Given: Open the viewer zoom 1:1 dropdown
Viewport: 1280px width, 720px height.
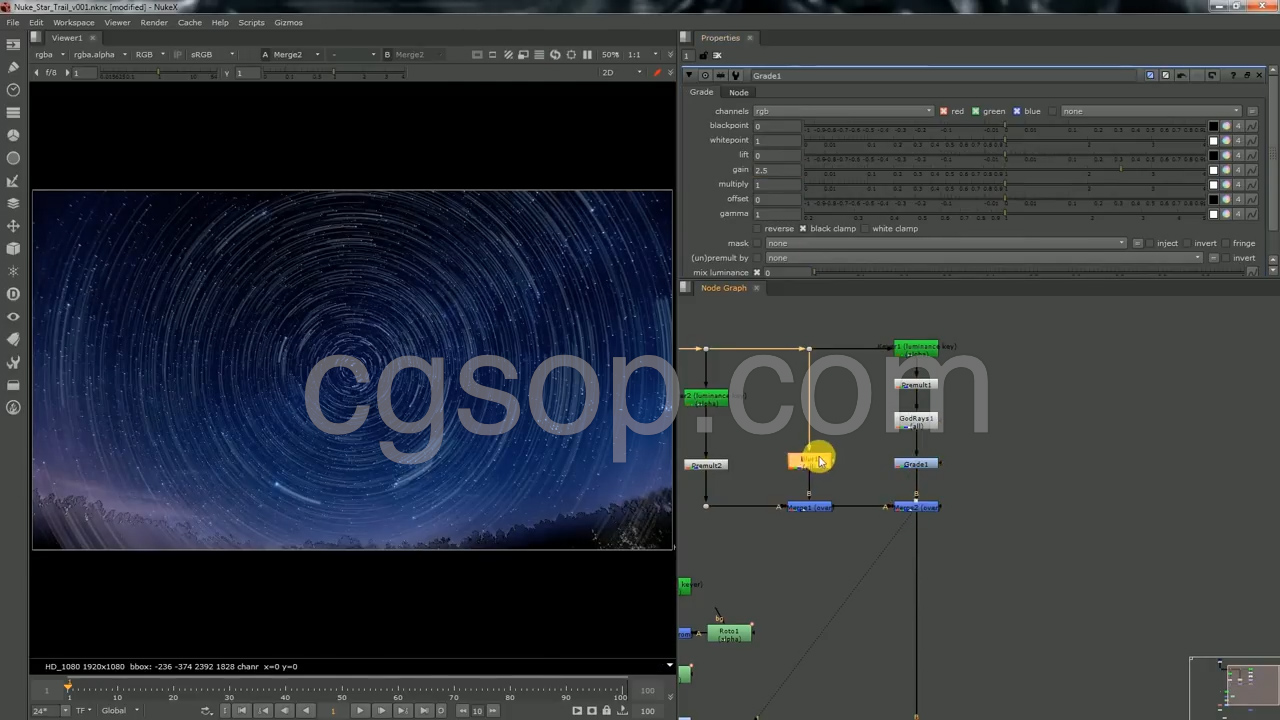Looking at the screenshot, I should pyautogui.click(x=641, y=54).
